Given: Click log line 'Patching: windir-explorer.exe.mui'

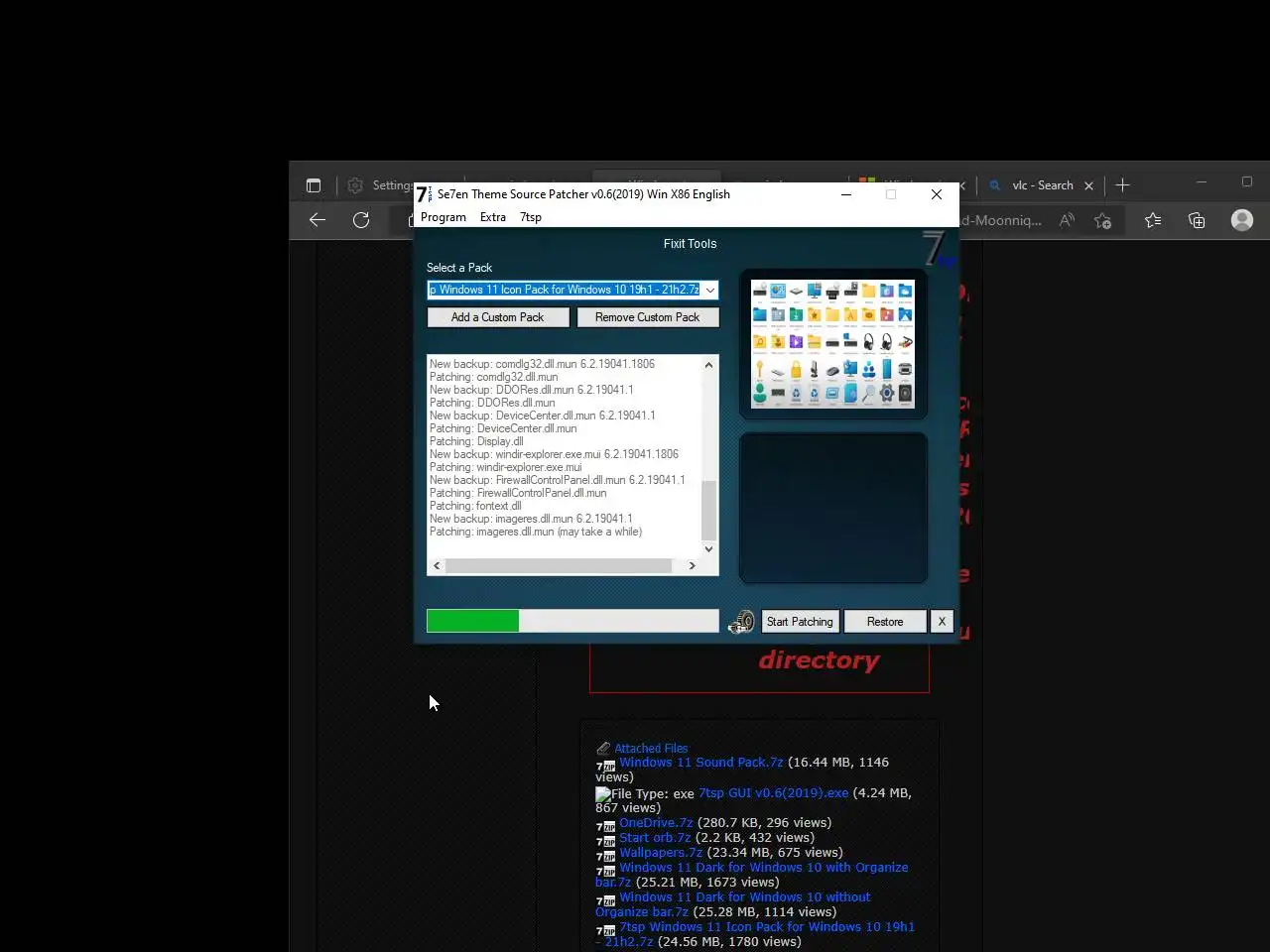Looking at the screenshot, I should (506, 467).
